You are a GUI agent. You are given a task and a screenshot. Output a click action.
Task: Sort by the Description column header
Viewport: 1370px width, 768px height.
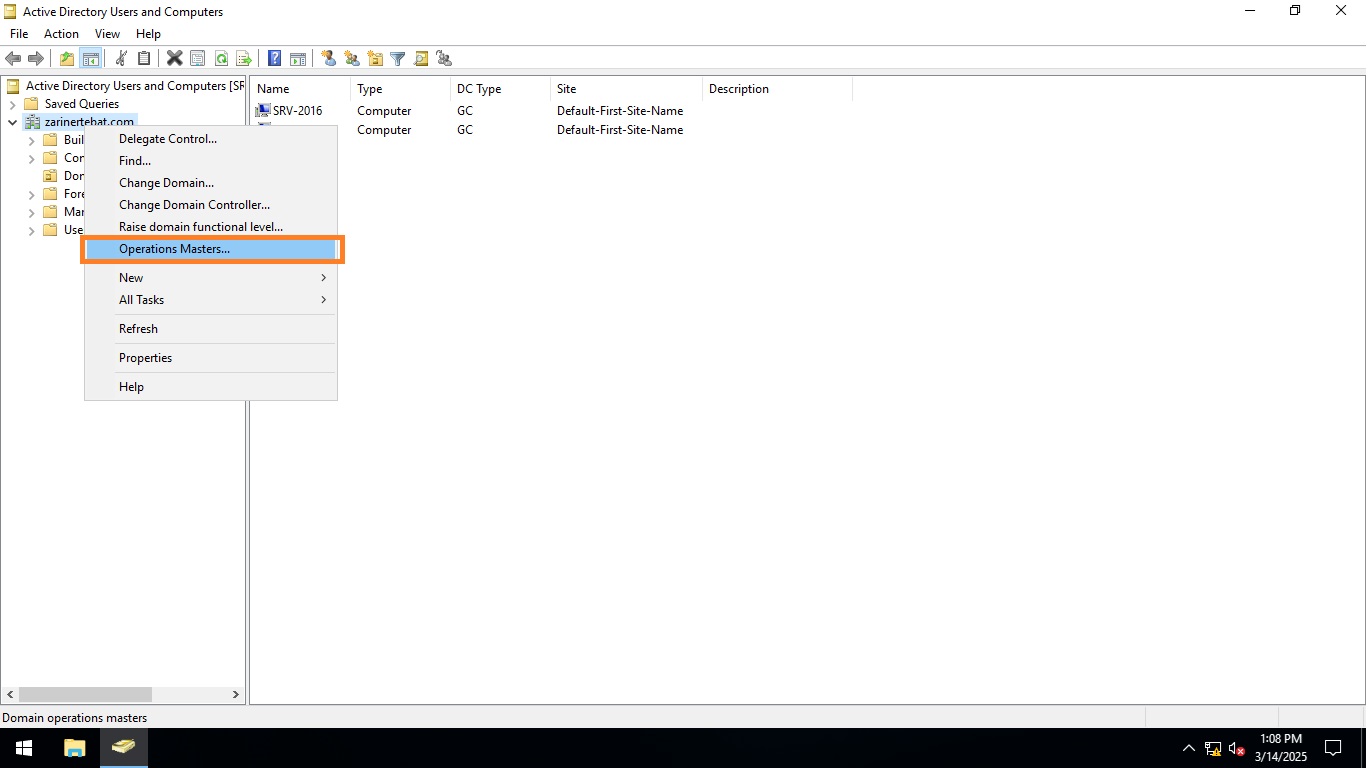click(x=777, y=89)
